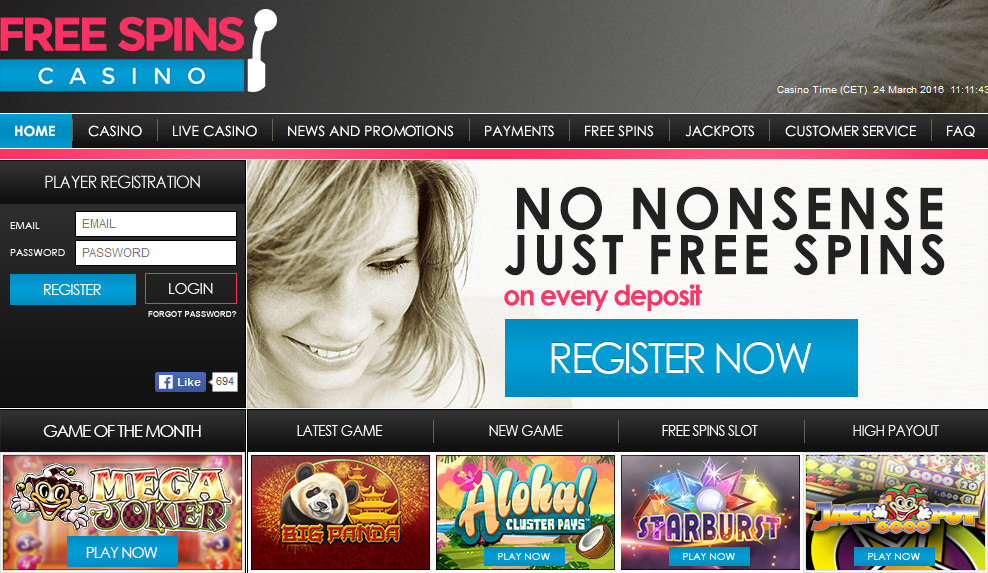Select the Aloha Cluster Pays game image
Screen dimensions: 988x573
pos(525,512)
